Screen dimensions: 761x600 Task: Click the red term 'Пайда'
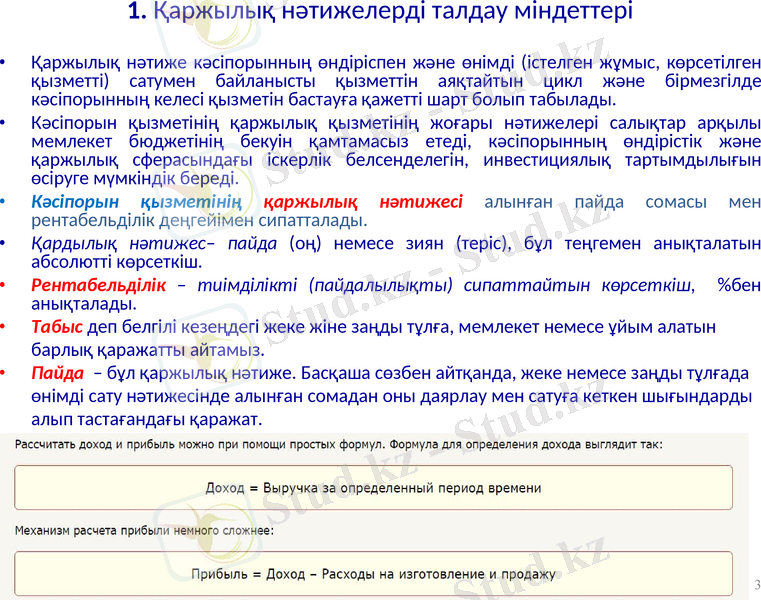click(57, 373)
